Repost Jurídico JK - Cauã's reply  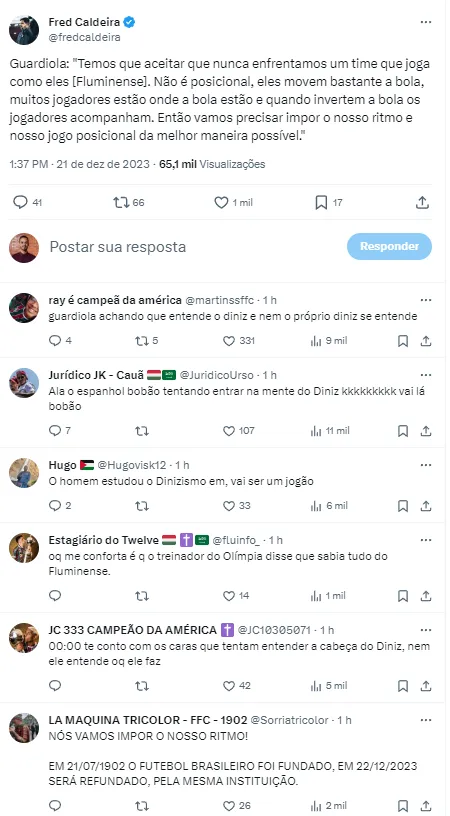pos(142,431)
